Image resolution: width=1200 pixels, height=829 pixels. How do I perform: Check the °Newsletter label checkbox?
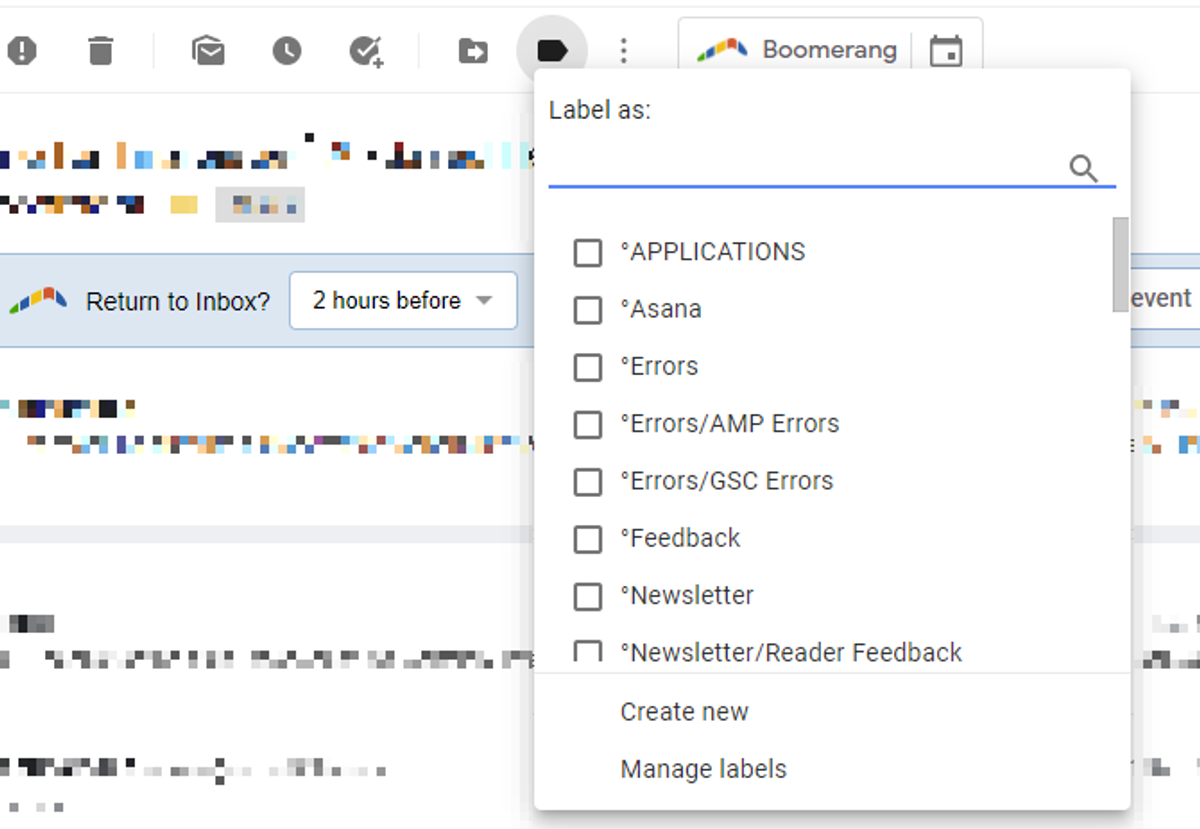click(x=587, y=596)
